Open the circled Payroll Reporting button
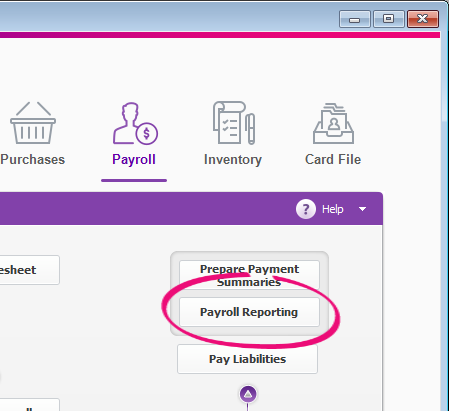The image size is (449, 411). point(249,312)
